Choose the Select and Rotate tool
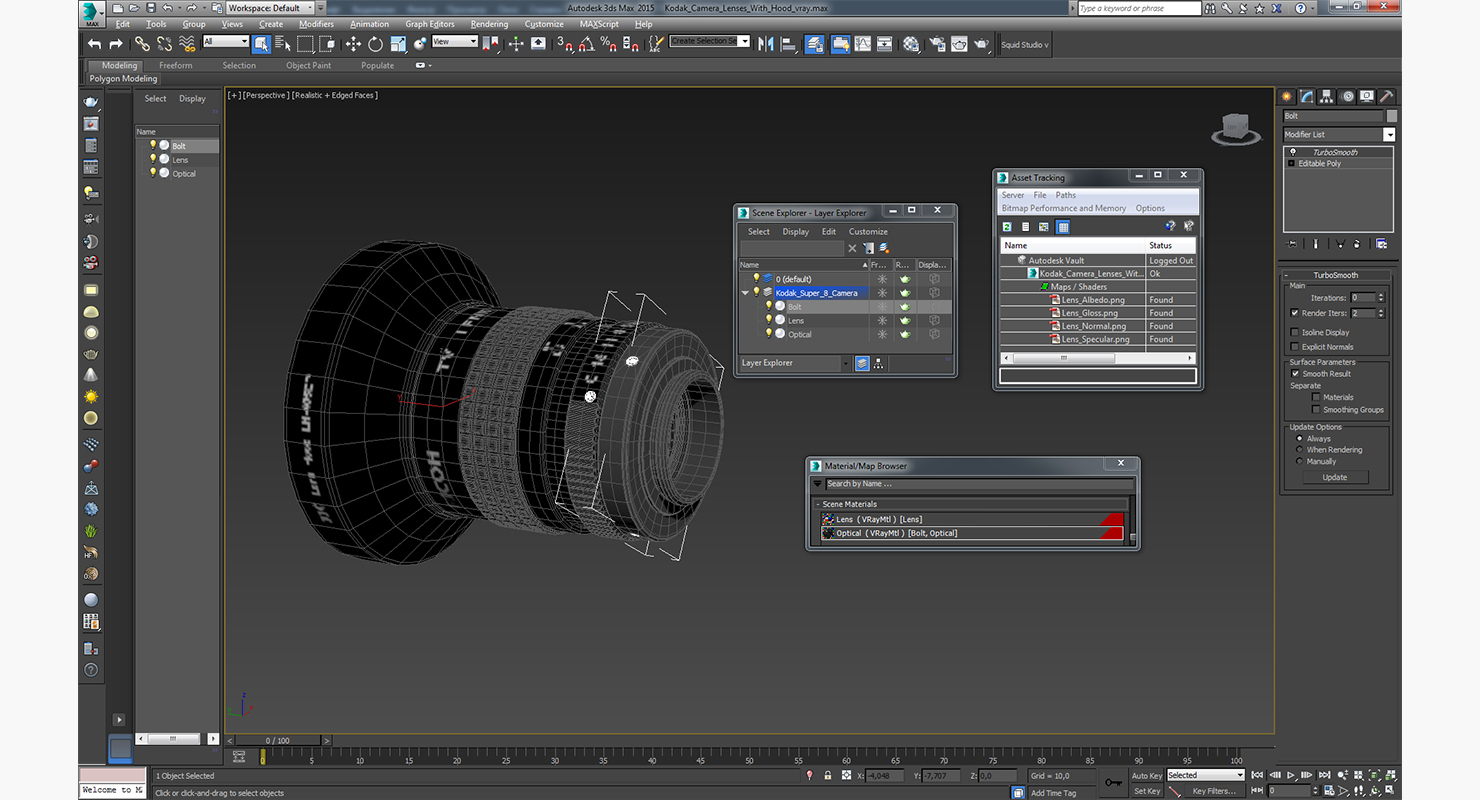Image resolution: width=1480 pixels, height=800 pixels. point(375,44)
